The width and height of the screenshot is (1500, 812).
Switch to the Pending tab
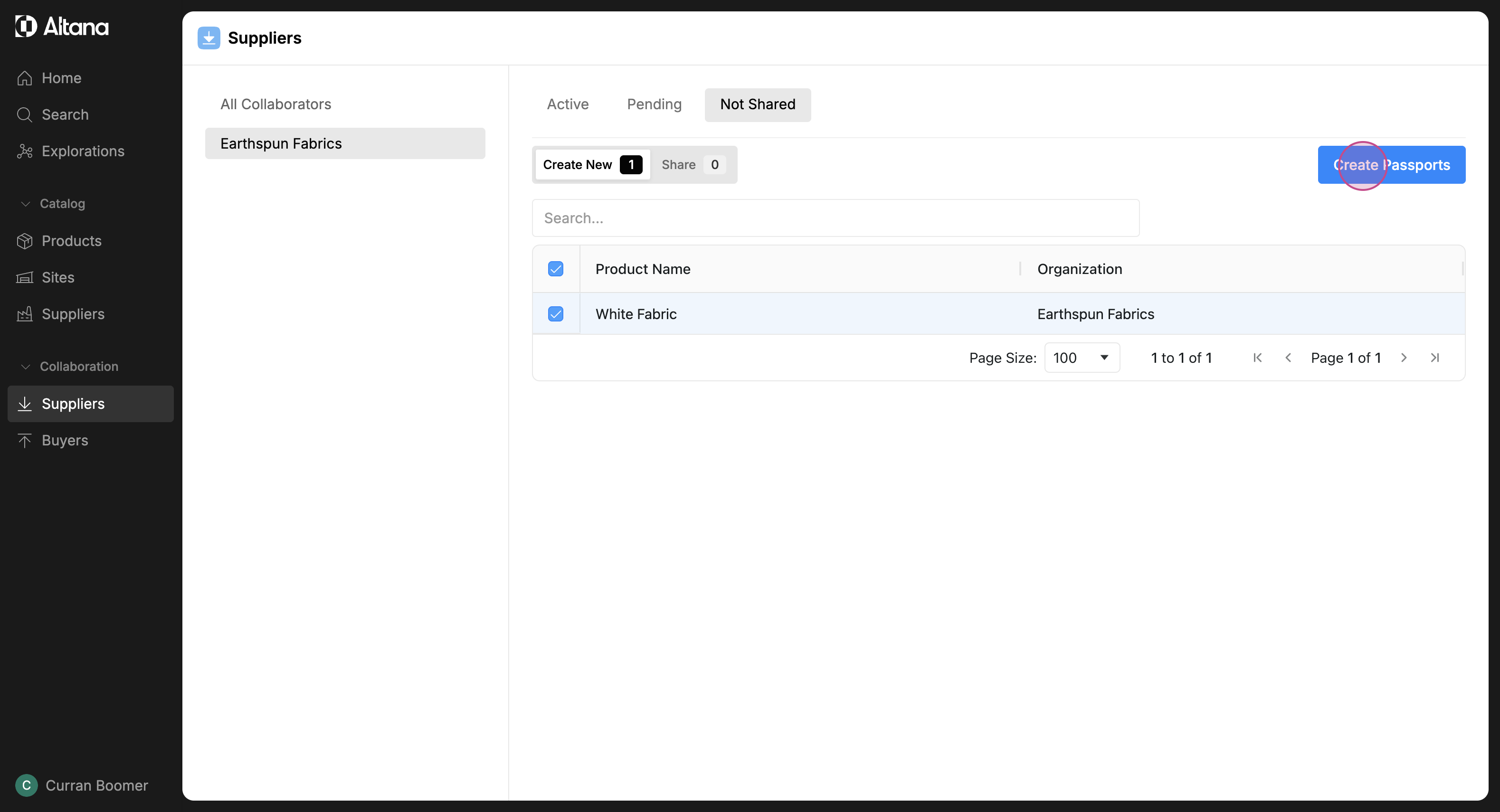[x=654, y=104]
